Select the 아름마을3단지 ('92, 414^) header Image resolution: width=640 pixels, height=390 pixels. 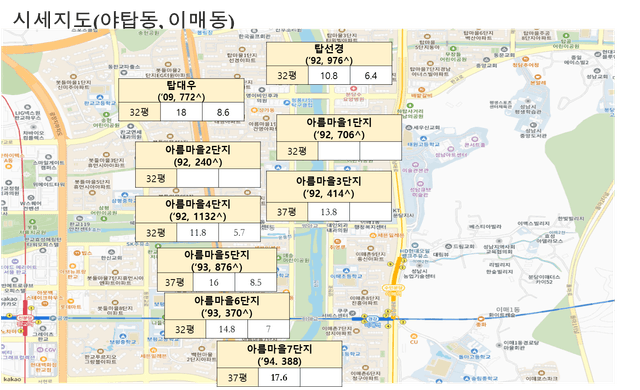329,187
